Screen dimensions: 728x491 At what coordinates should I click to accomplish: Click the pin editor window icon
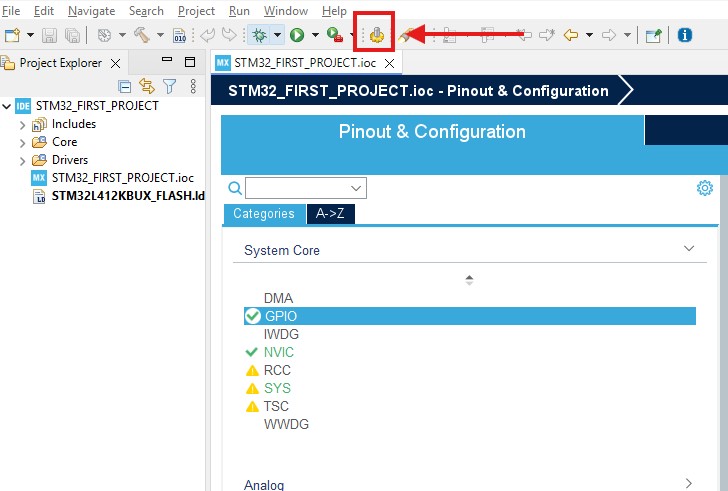pyautogui.click(x=653, y=35)
